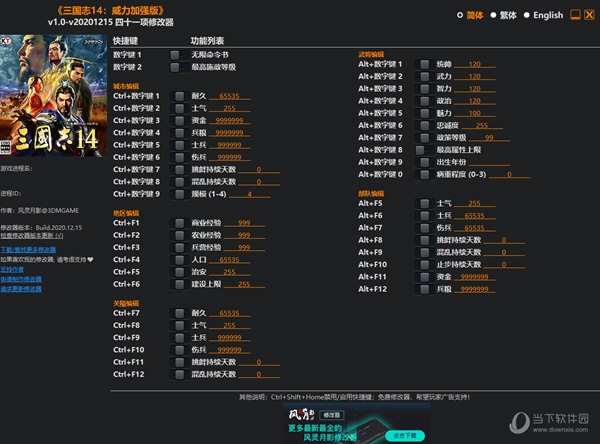This screenshot has width=600, height=444.
Task: Enable 无限命令书 cheat checkbox
Action: coord(177,53)
